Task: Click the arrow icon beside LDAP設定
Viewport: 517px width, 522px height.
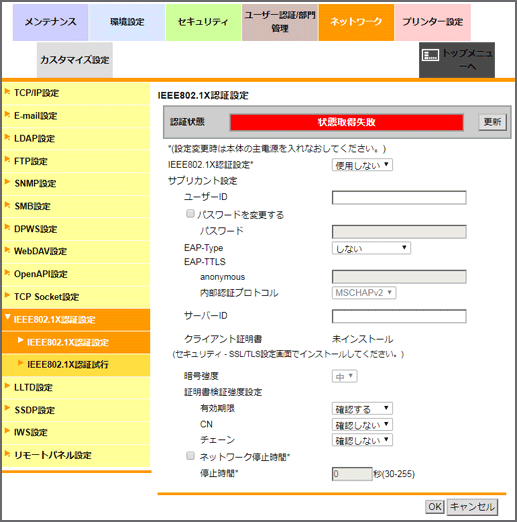Action: (7, 137)
